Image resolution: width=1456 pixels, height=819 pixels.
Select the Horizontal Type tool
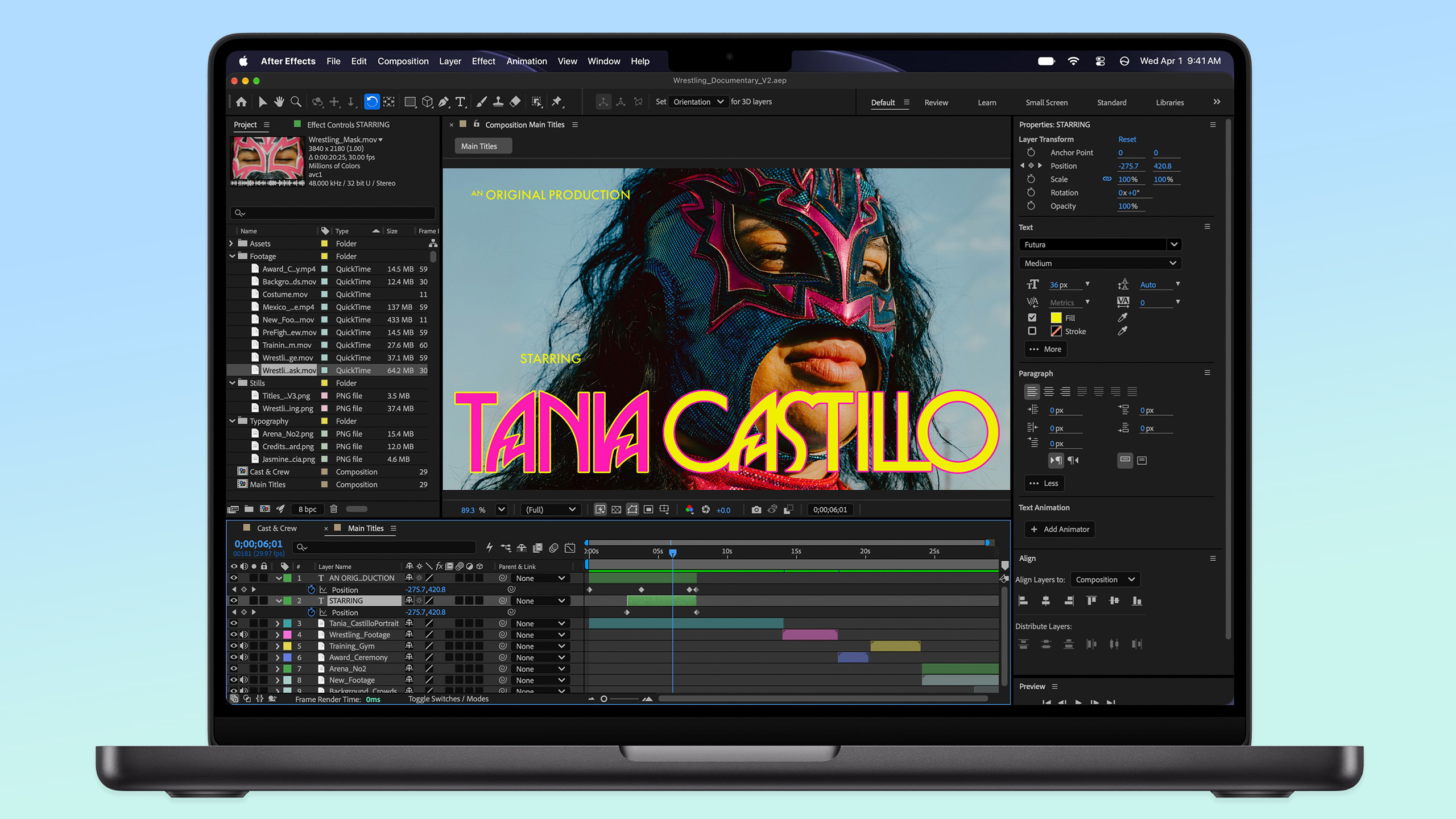(461, 102)
